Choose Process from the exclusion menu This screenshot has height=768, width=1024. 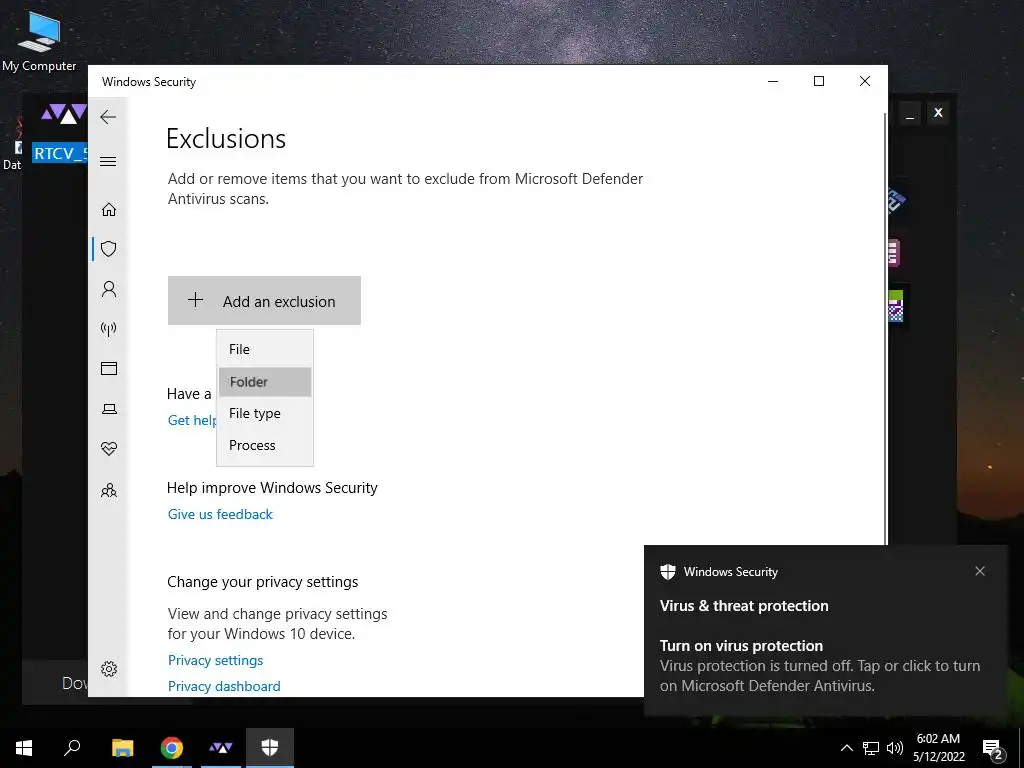264,445
